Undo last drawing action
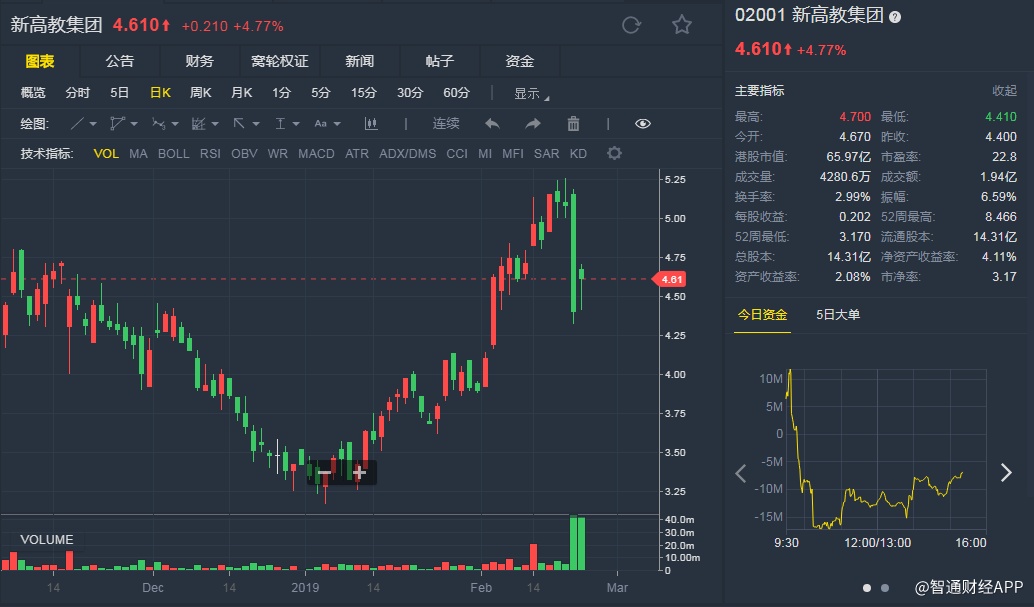1034x607 pixels. 492,123
